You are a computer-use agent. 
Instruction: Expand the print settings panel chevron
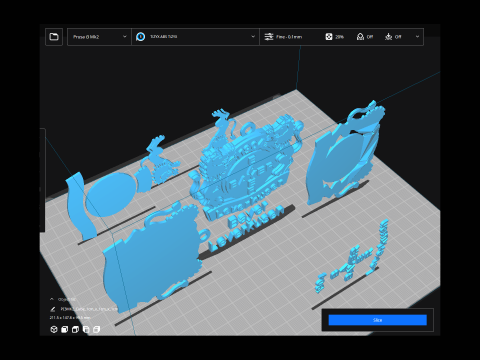pyautogui.click(x=417, y=37)
